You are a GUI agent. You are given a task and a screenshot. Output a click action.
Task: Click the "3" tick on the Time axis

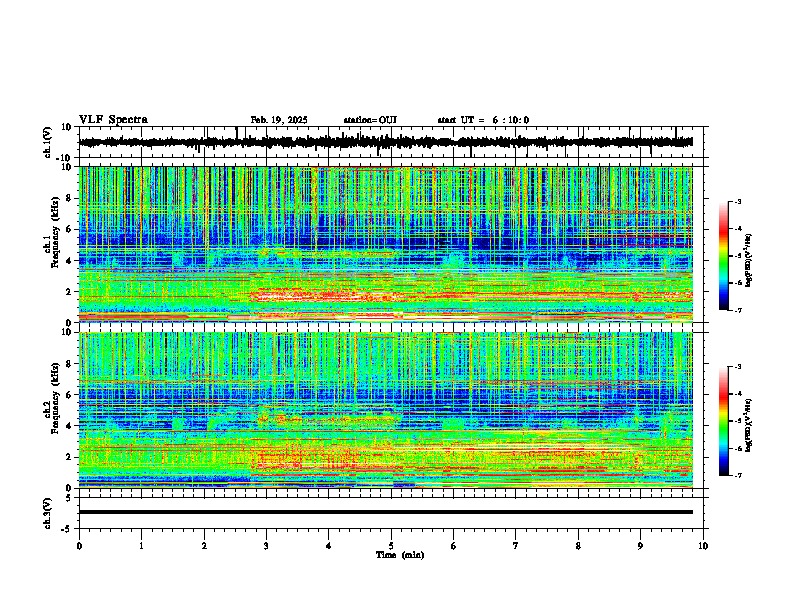[266, 546]
